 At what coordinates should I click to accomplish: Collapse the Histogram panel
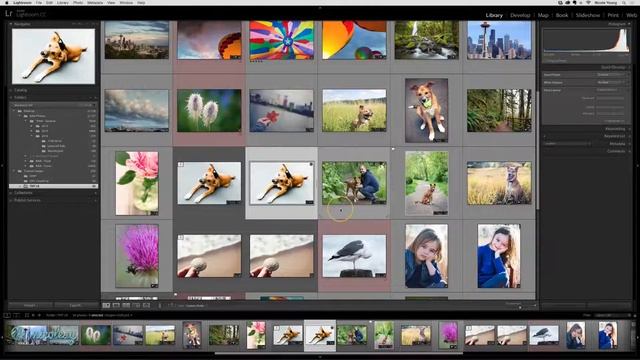[x=629, y=24]
